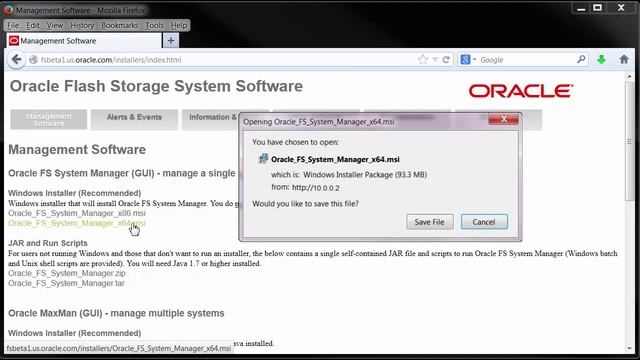Image resolution: width=640 pixels, height=360 pixels.
Task: Click 'Windows Installer Package (93.3 MB)' text
Action: pyautogui.click(x=365, y=175)
